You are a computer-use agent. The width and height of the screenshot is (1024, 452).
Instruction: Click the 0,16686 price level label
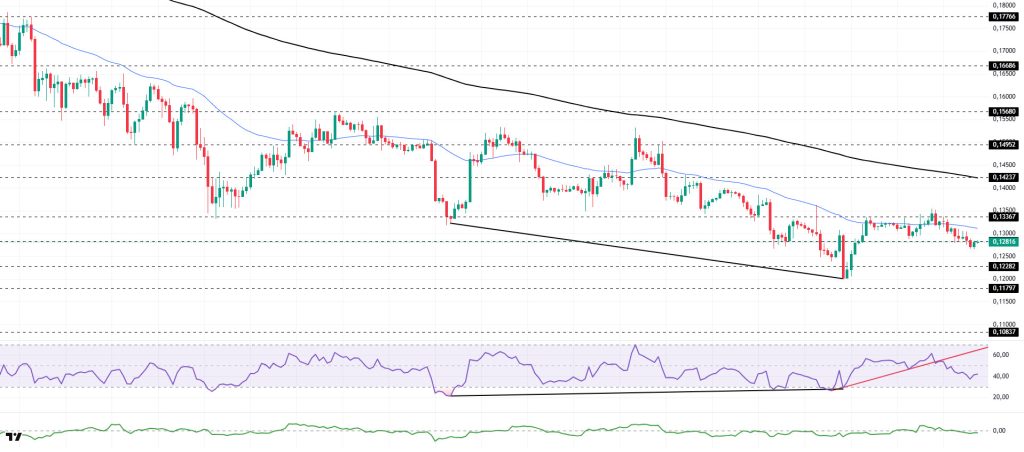(x=1005, y=66)
